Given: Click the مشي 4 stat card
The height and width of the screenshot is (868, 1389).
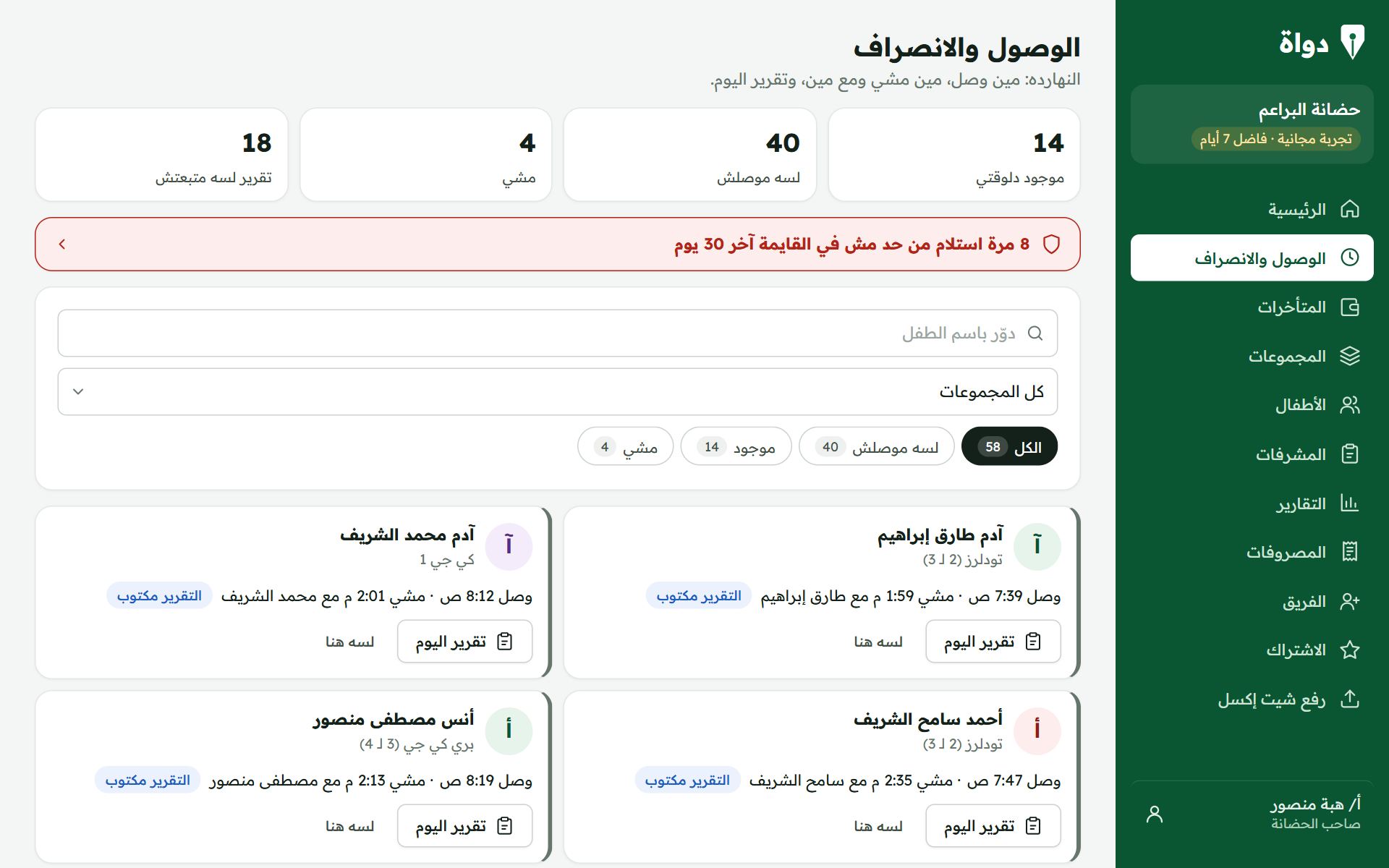Looking at the screenshot, I should coord(426,155).
